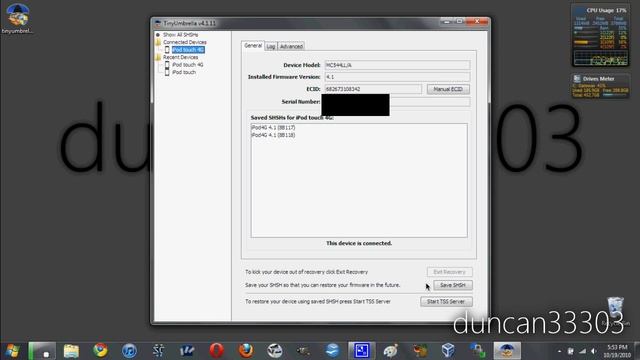Viewport: 640px width, 360px height.
Task: Open Opera browser from the taskbar
Action: (x=216, y=351)
